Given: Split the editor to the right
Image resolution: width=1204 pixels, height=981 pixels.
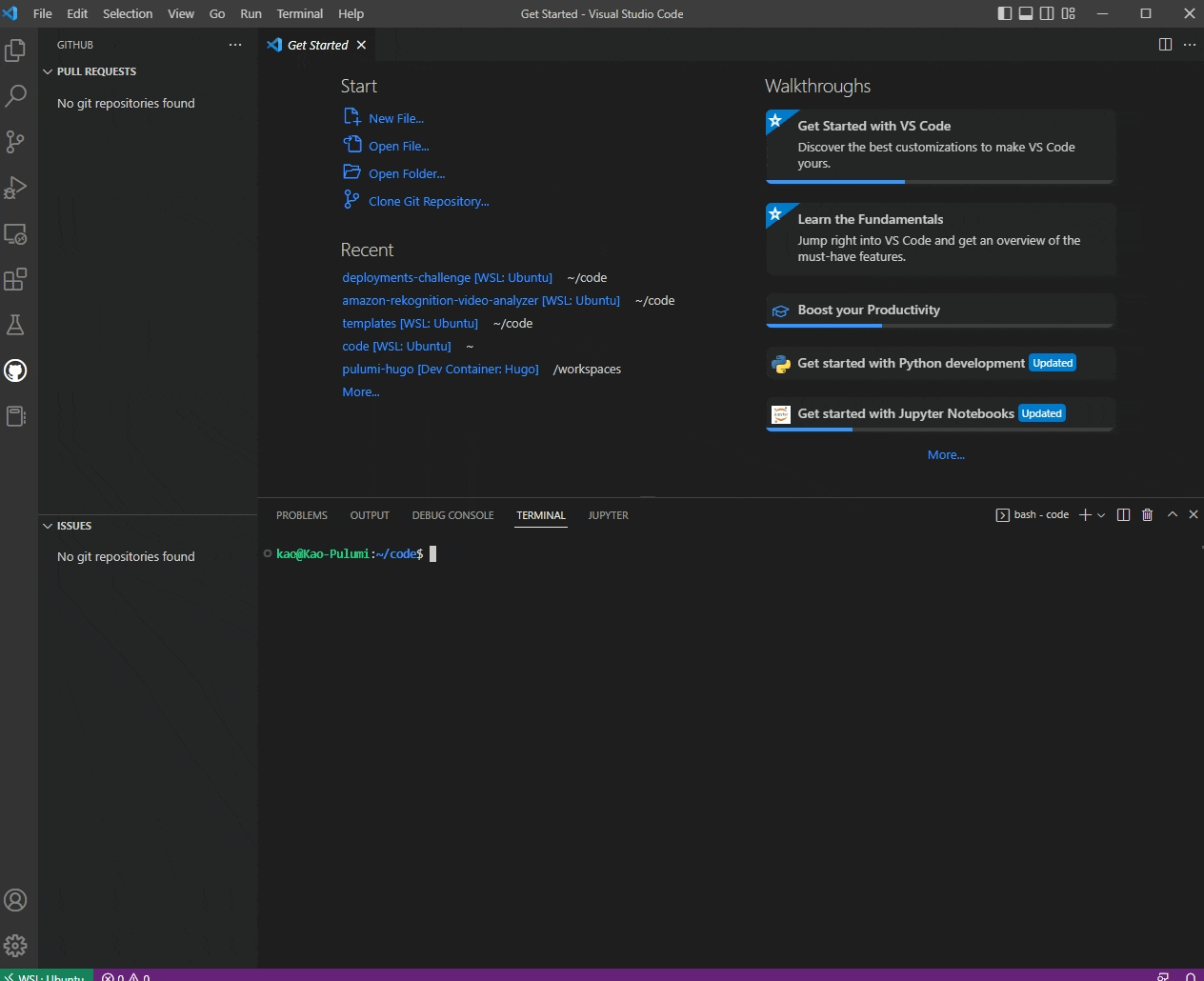Looking at the screenshot, I should tap(1165, 45).
